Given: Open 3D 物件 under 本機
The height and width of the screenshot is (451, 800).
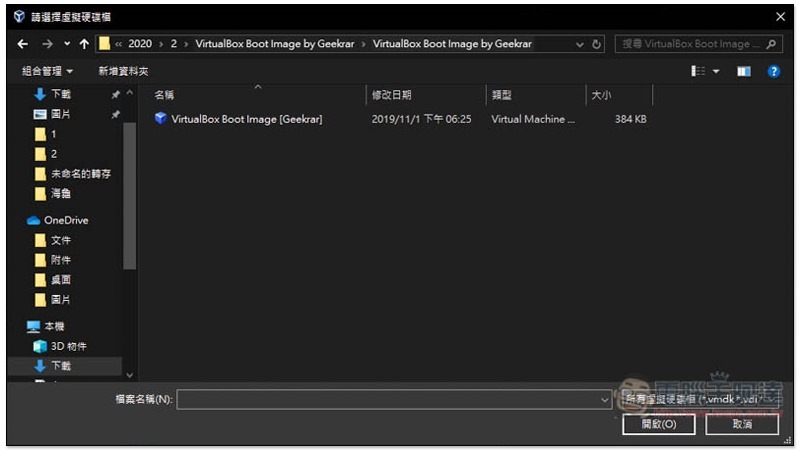Looking at the screenshot, I should (60, 346).
